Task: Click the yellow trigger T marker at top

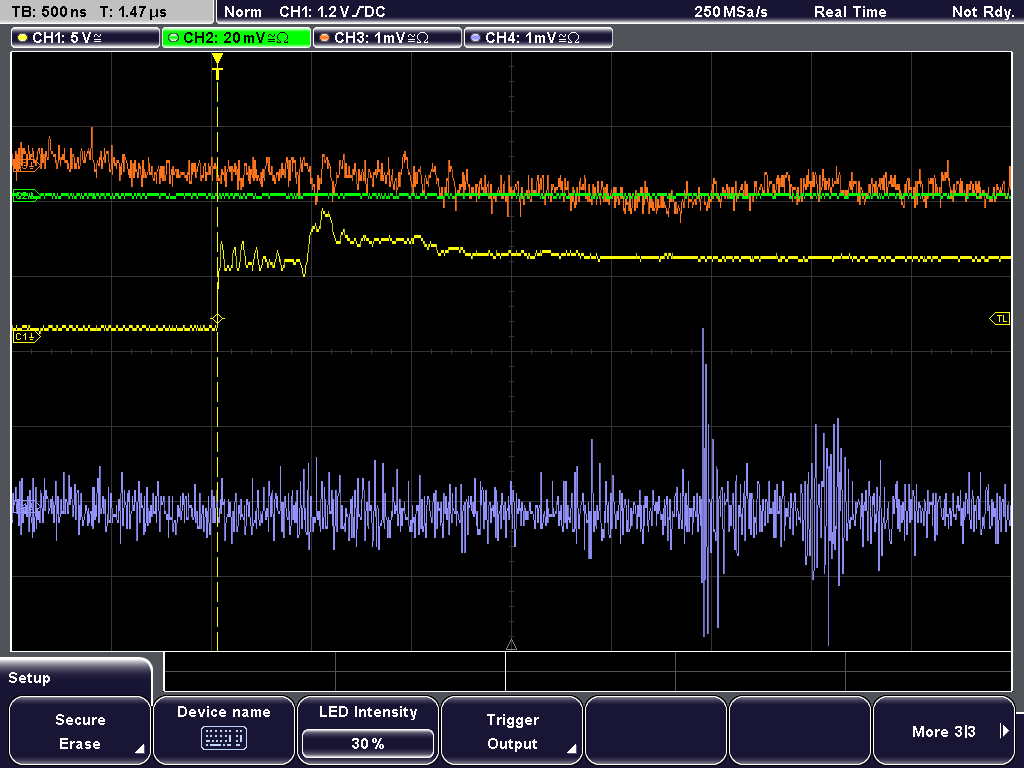Action: click(x=217, y=67)
